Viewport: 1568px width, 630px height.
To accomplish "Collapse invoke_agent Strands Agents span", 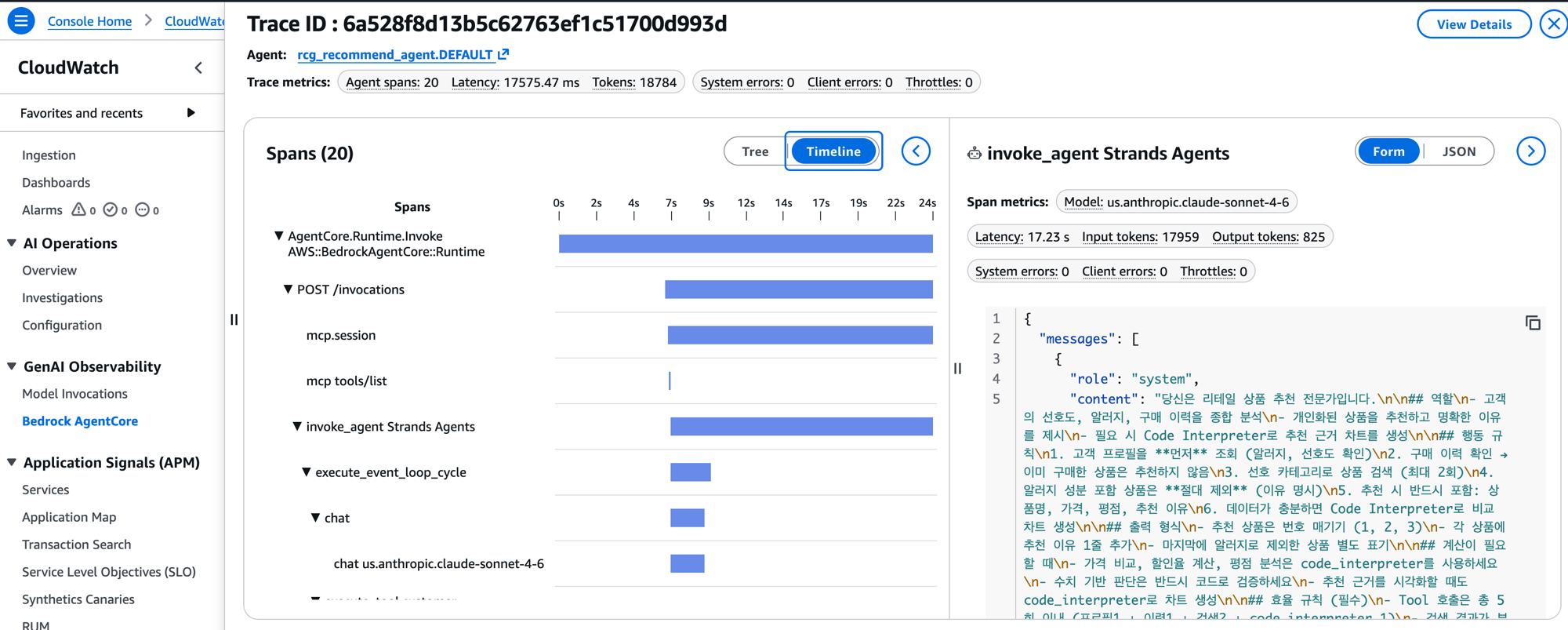I will pos(297,427).
